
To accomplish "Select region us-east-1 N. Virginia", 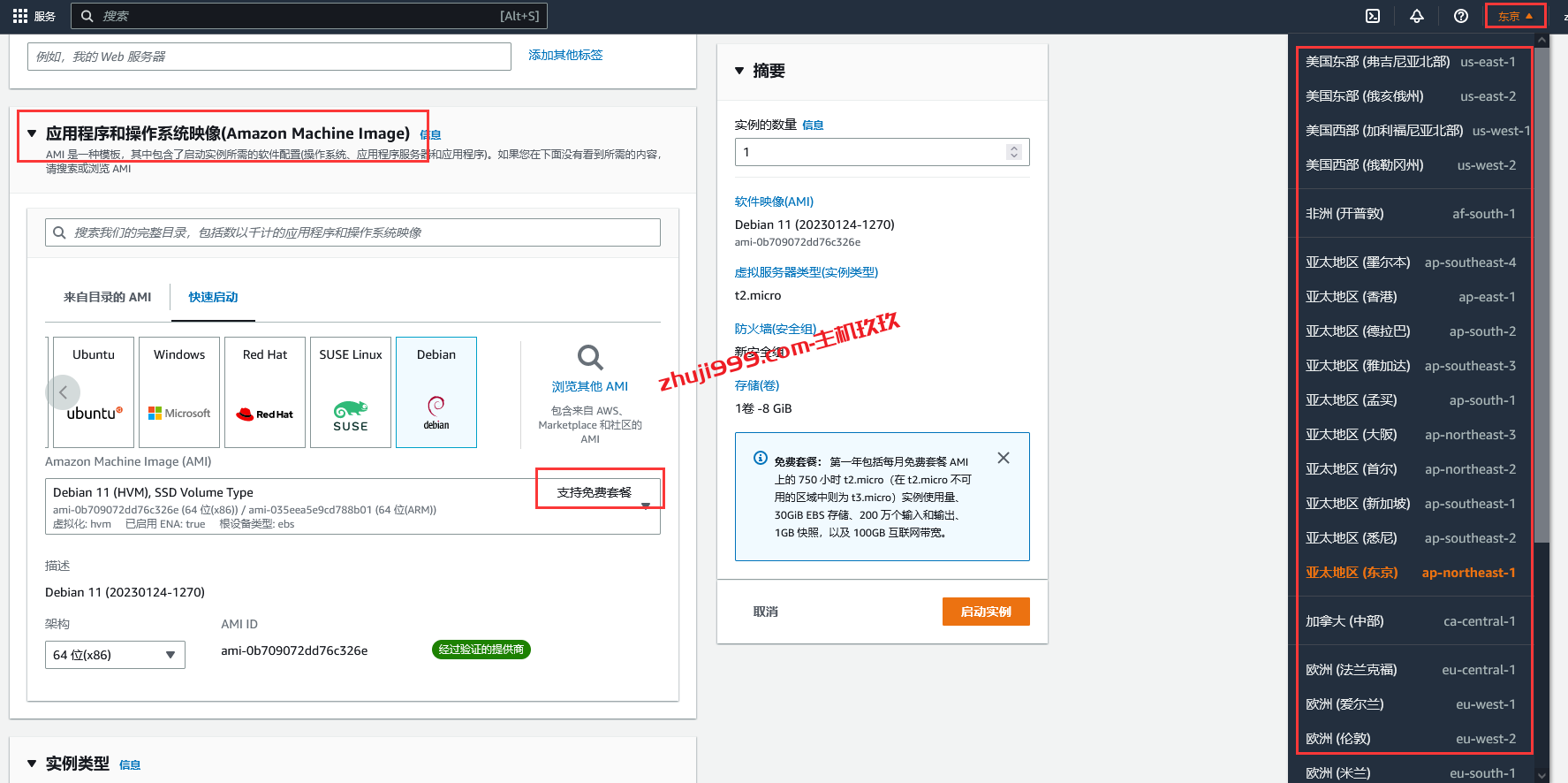I will click(x=1410, y=62).
